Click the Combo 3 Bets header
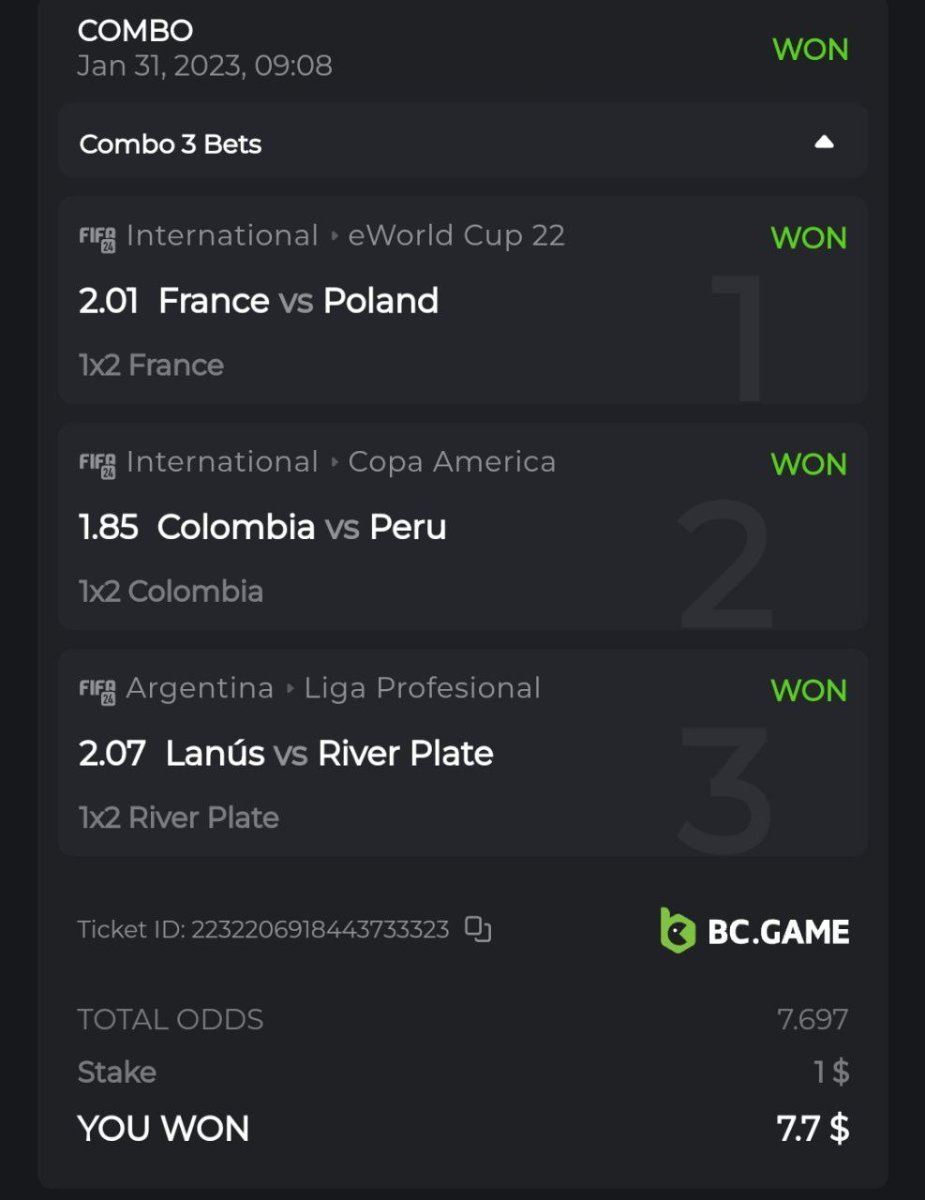 171,144
